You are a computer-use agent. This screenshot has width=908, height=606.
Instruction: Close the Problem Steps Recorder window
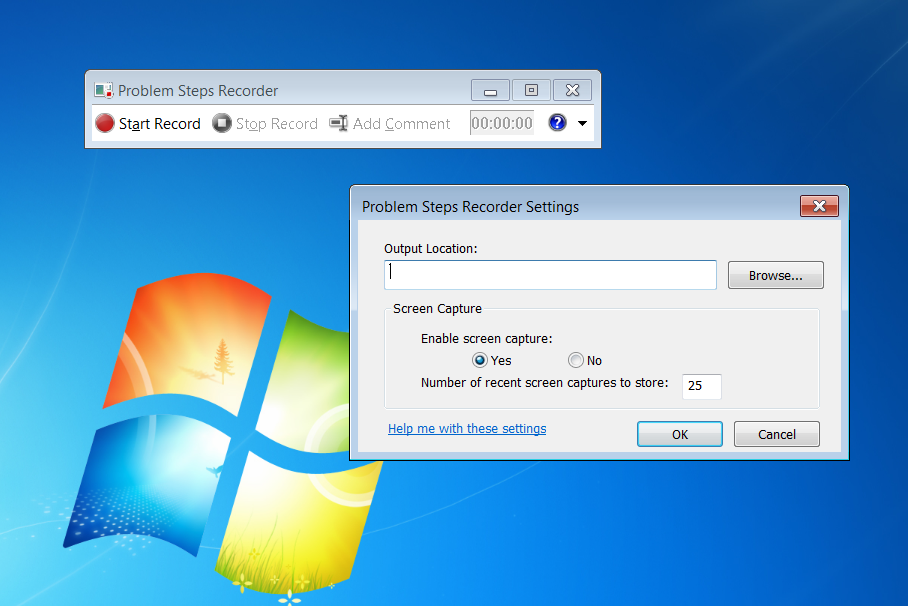[572, 90]
